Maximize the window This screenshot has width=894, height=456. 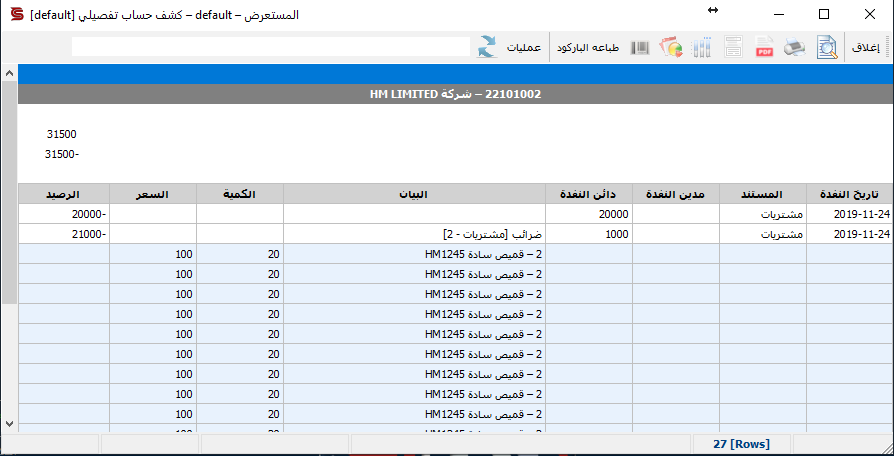coord(824,14)
